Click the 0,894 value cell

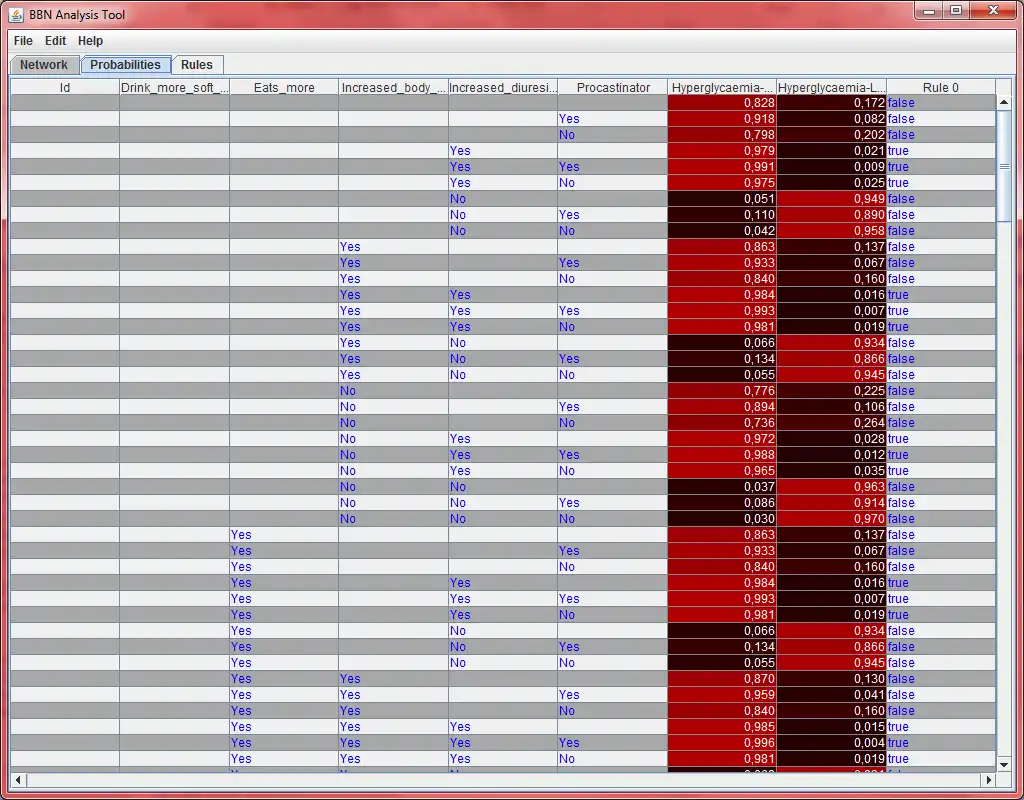(722, 407)
